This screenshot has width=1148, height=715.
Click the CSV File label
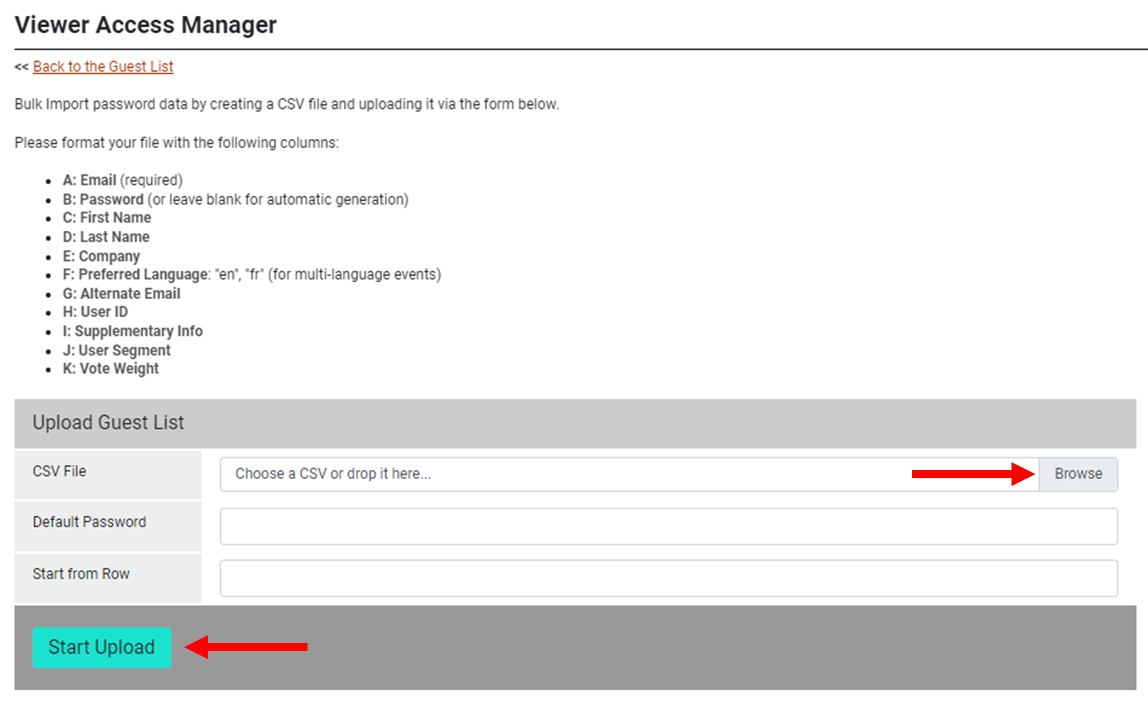click(x=60, y=471)
